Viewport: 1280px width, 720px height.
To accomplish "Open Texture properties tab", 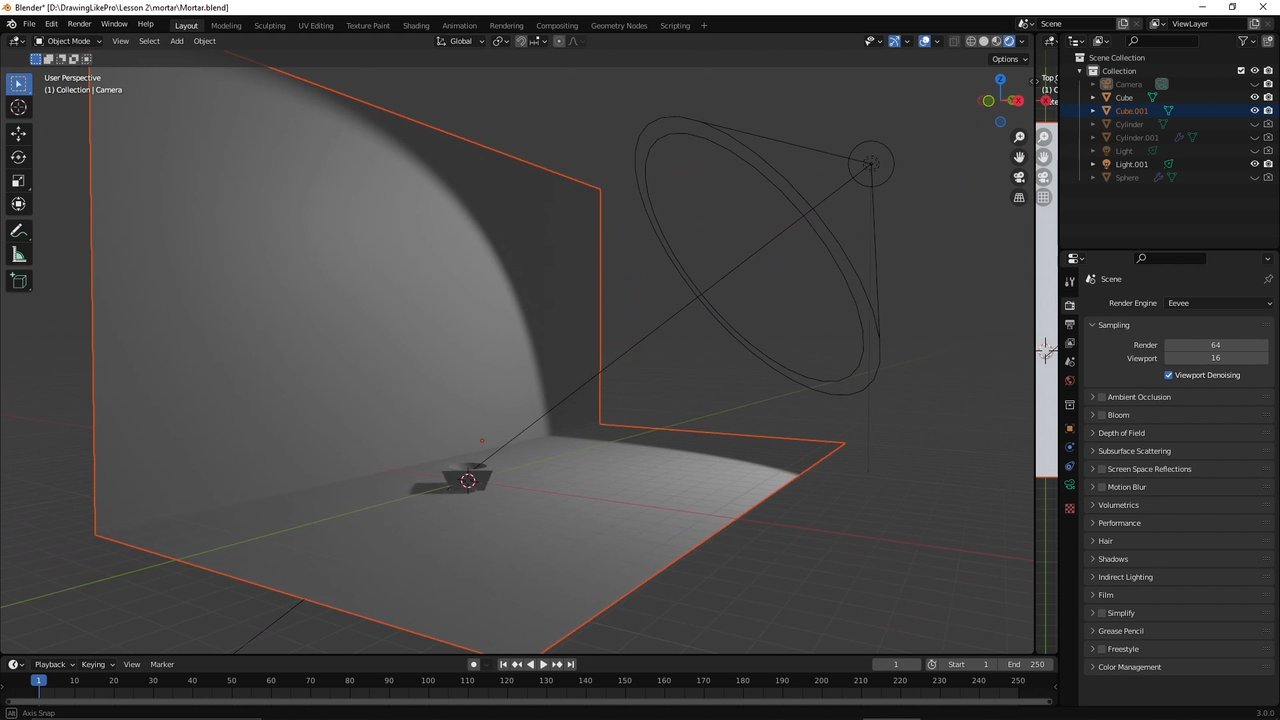I will (x=1070, y=508).
